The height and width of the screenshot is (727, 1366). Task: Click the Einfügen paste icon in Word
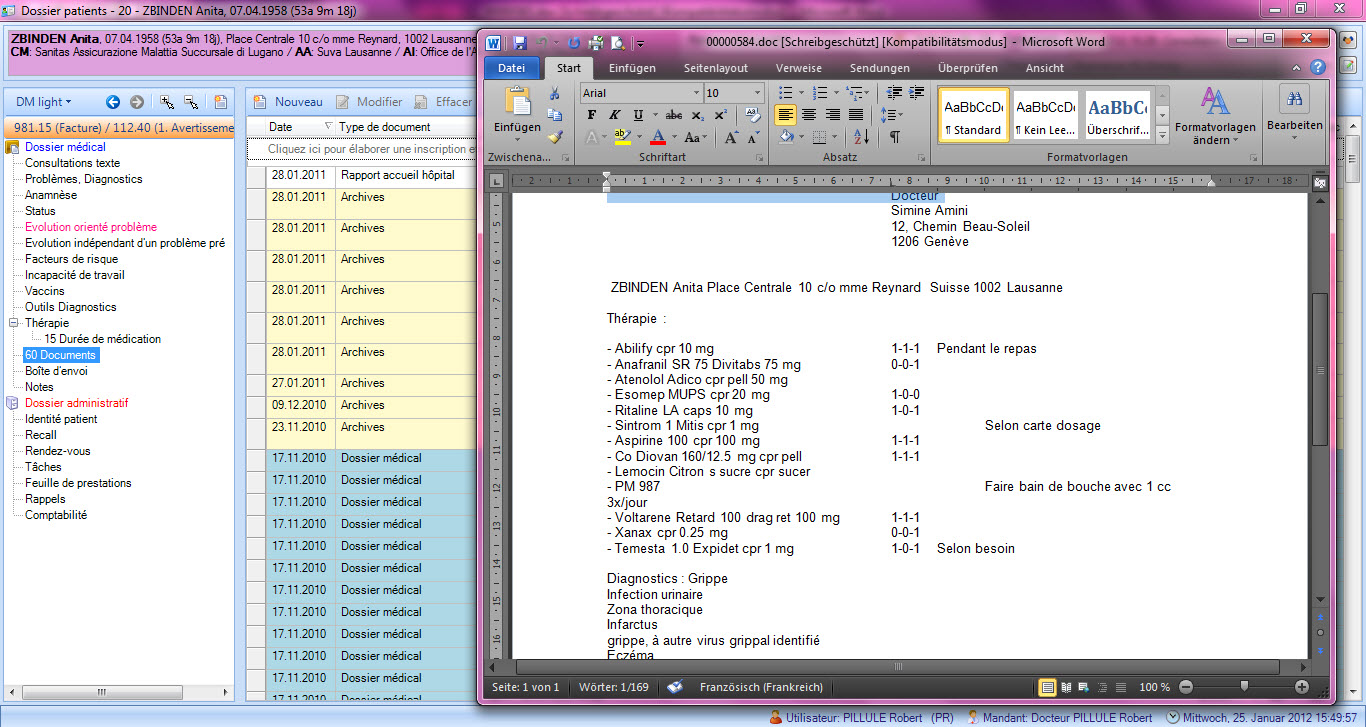click(517, 103)
